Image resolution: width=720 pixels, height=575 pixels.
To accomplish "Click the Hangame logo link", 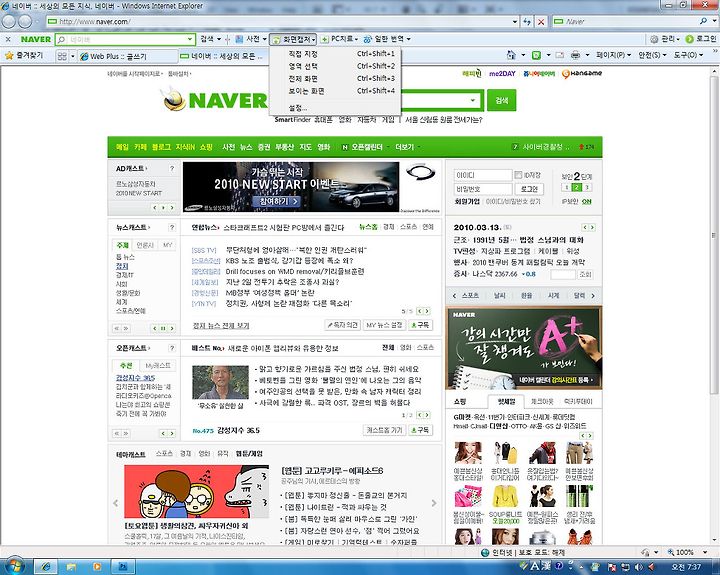I will pyautogui.click(x=582, y=73).
